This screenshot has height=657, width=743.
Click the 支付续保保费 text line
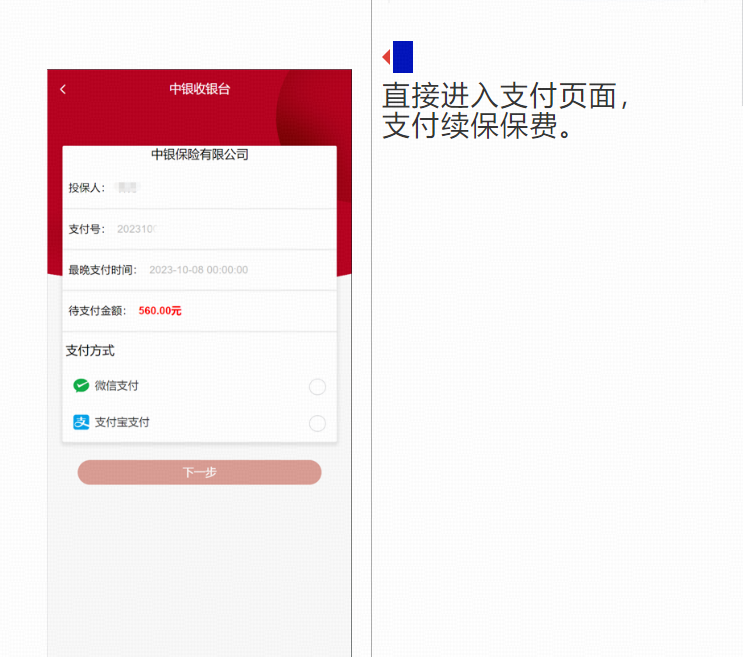[477, 126]
